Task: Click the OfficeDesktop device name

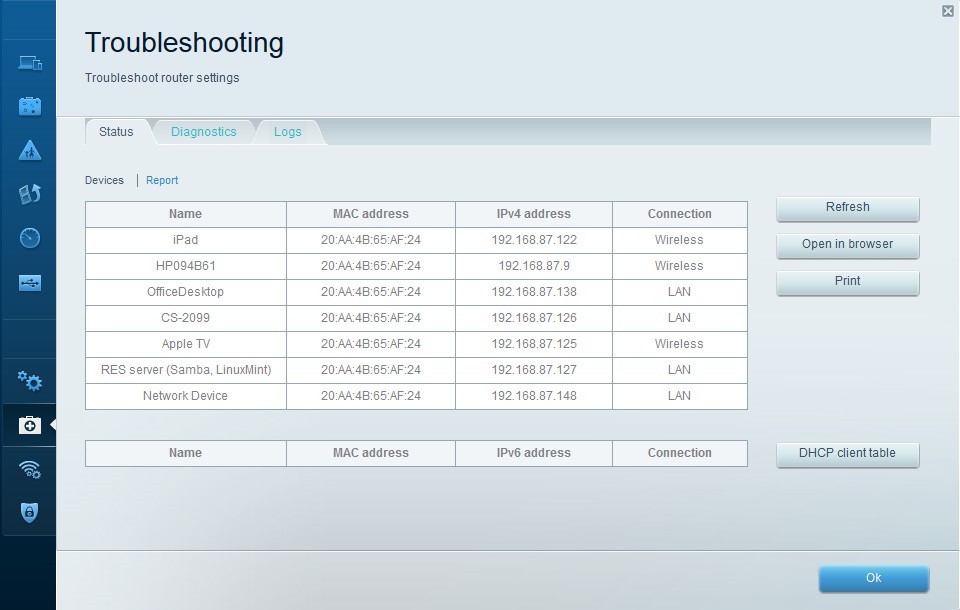Action: tap(186, 292)
